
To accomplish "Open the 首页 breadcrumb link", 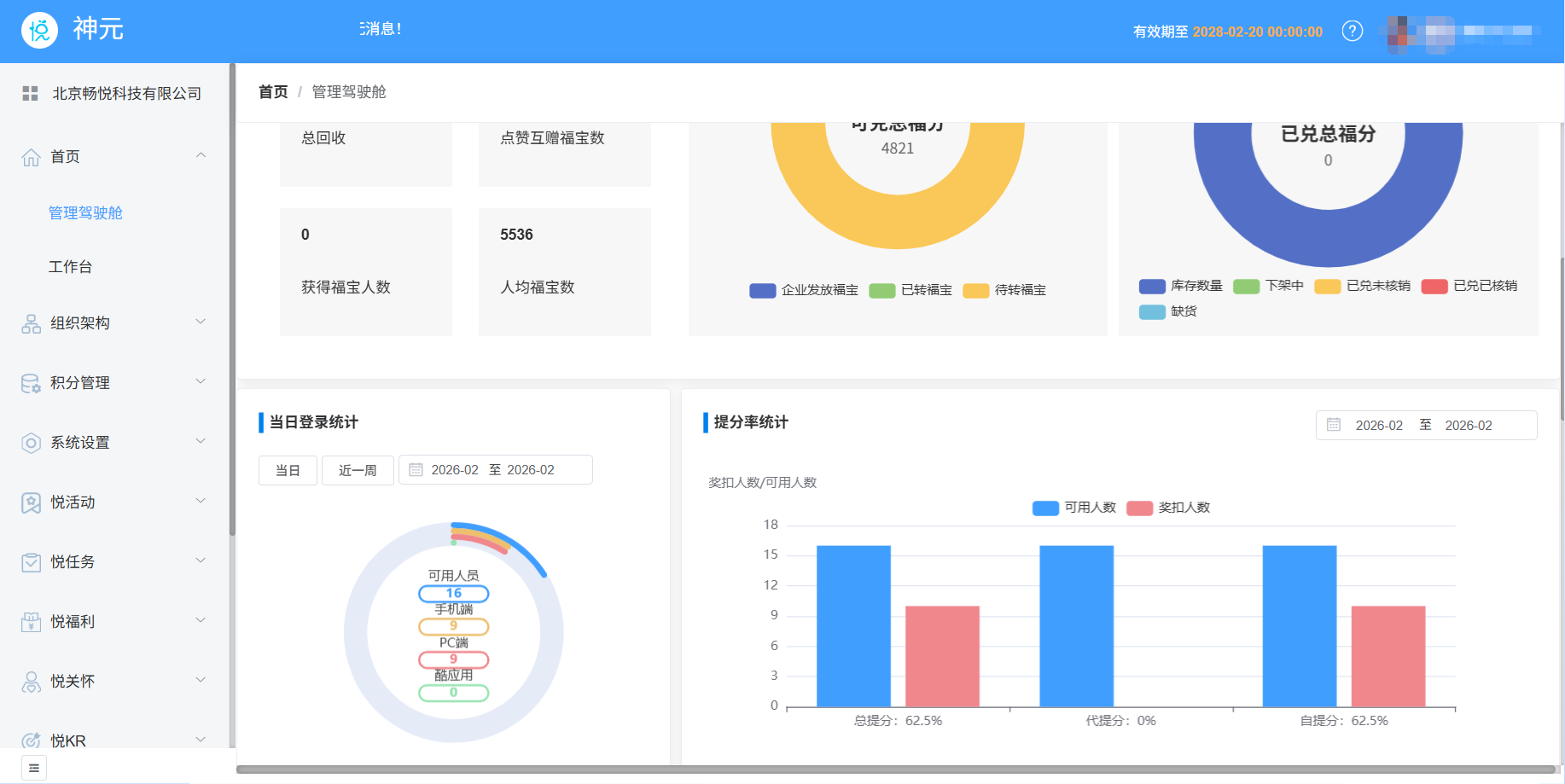I will click(272, 91).
